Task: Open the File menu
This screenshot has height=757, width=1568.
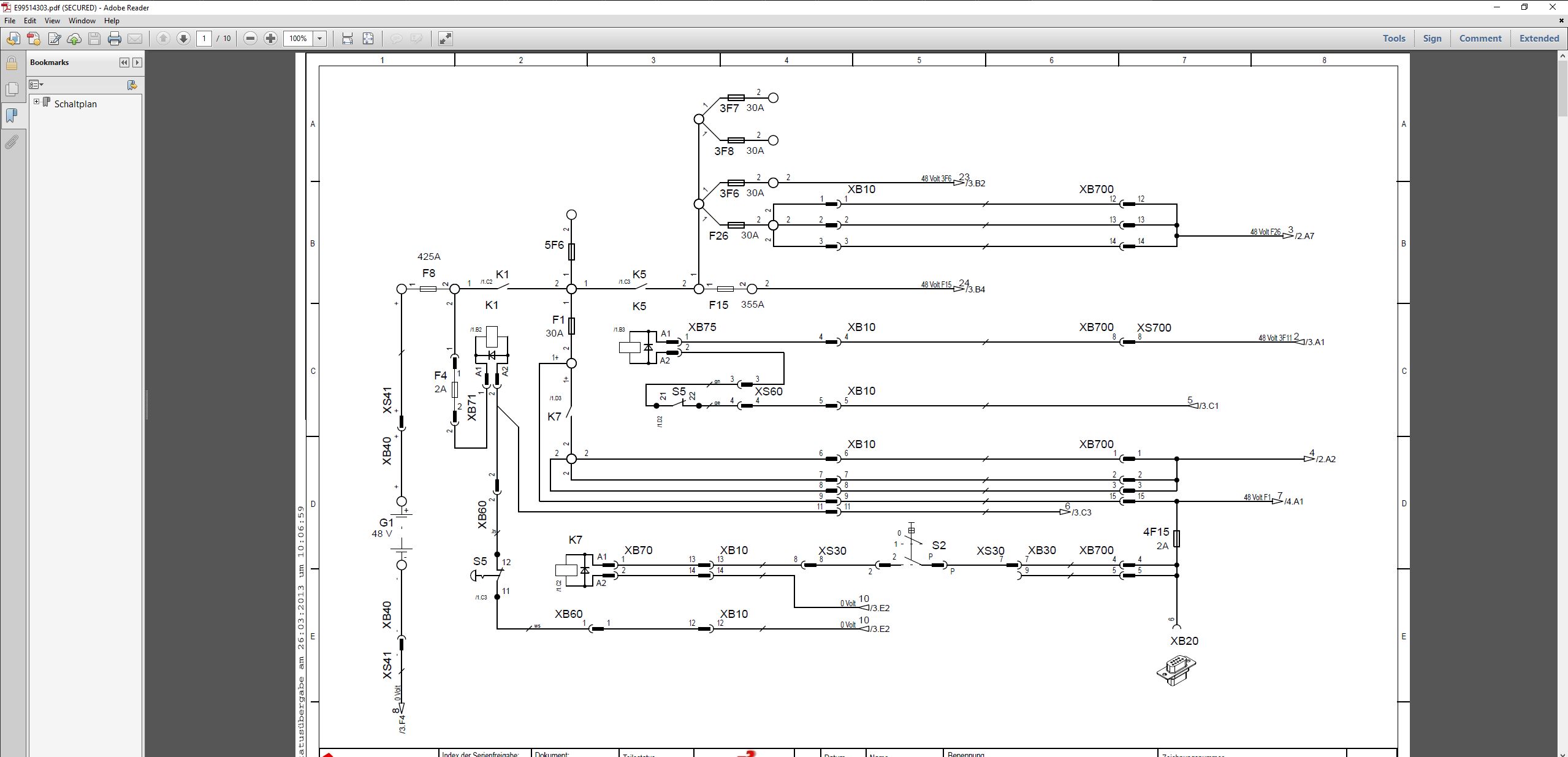Action: 10,20
